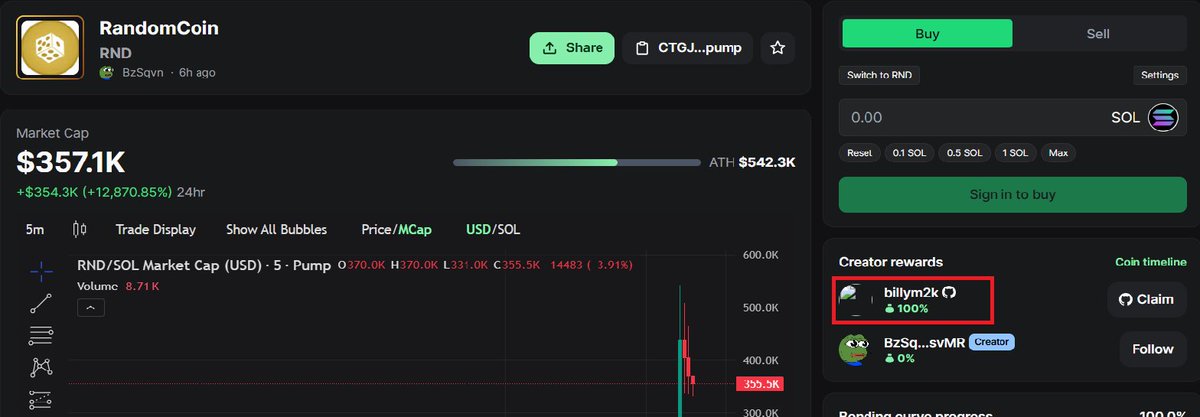Click Sign in to buy
The height and width of the screenshot is (417, 1200).
pyautogui.click(x=1012, y=195)
